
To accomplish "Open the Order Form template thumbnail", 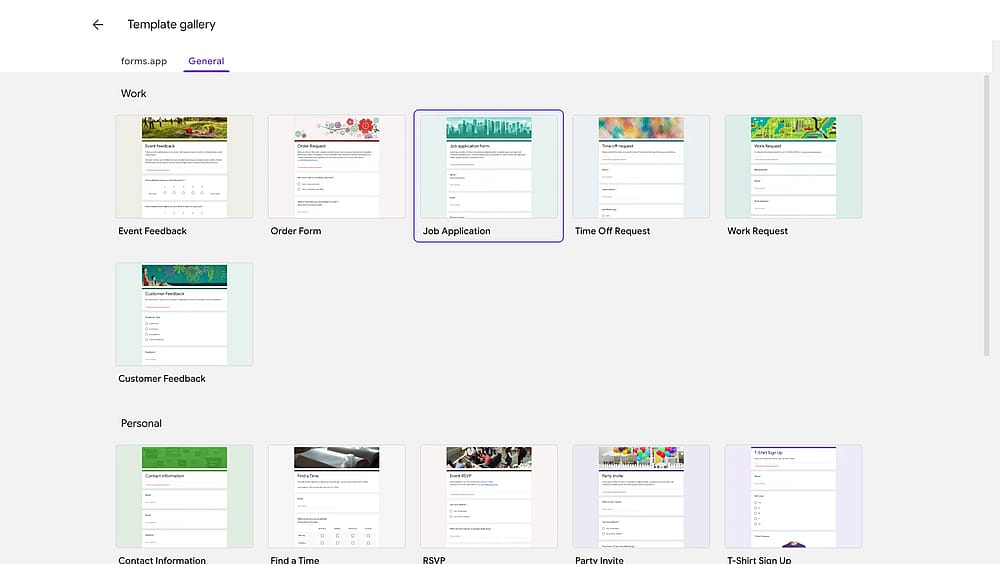I will pyautogui.click(x=337, y=167).
